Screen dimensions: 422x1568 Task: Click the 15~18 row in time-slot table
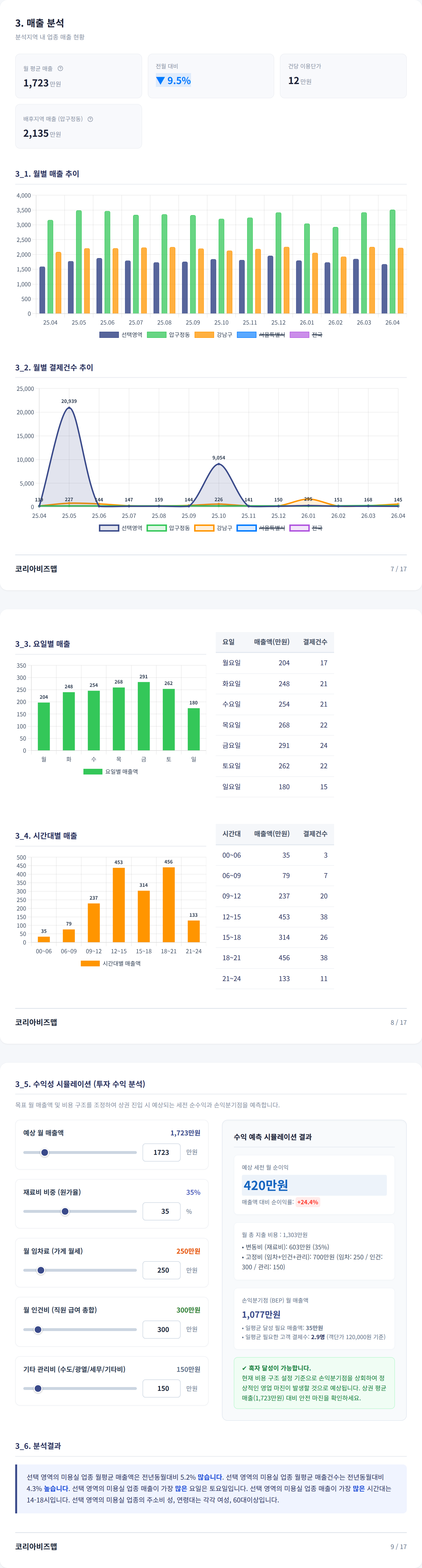coord(275,937)
